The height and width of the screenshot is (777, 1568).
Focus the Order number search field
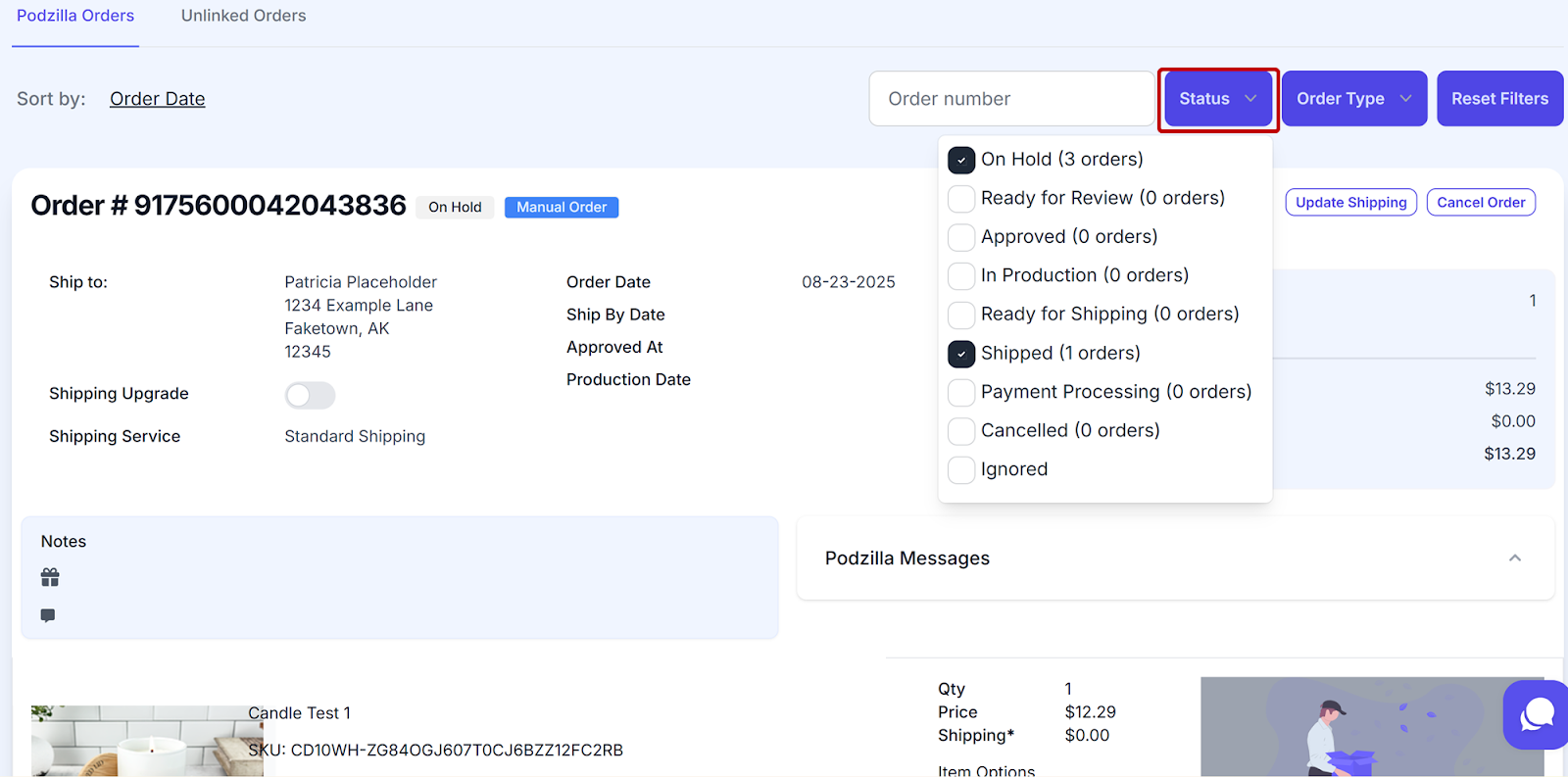(x=1010, y=99)
